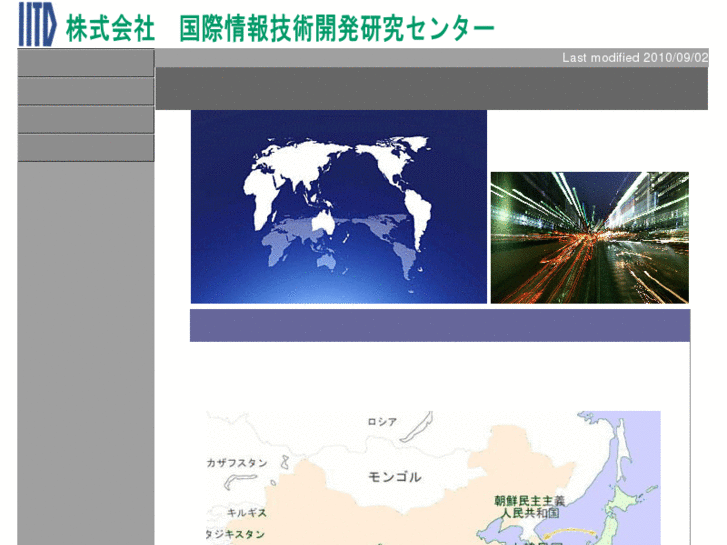The width and height of the screenshot is (727, 545).
Task: Open the world map image
Action: [x=339, y=207]
